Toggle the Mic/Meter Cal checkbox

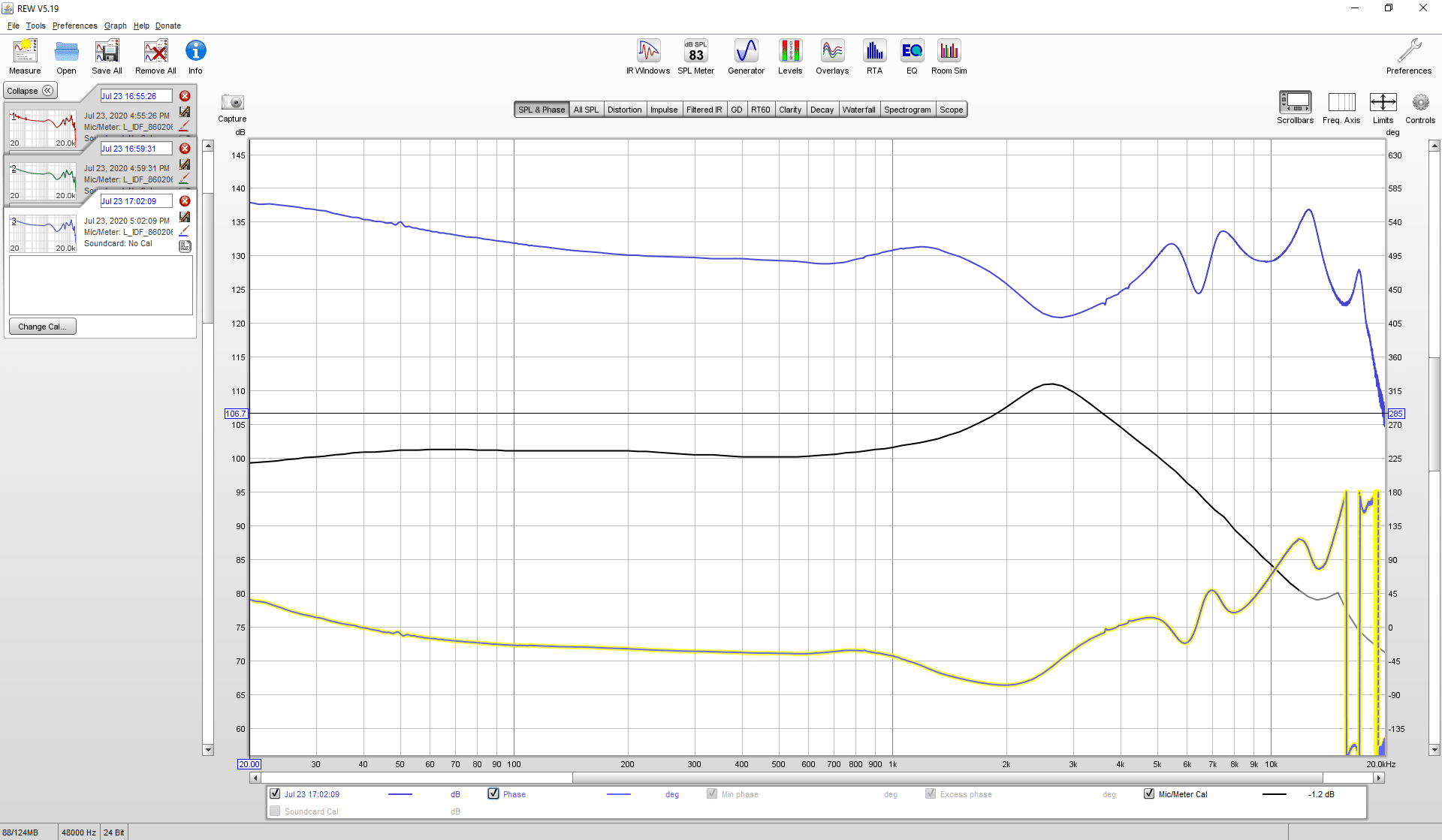pyautogui.click(x=1149, y=793)
